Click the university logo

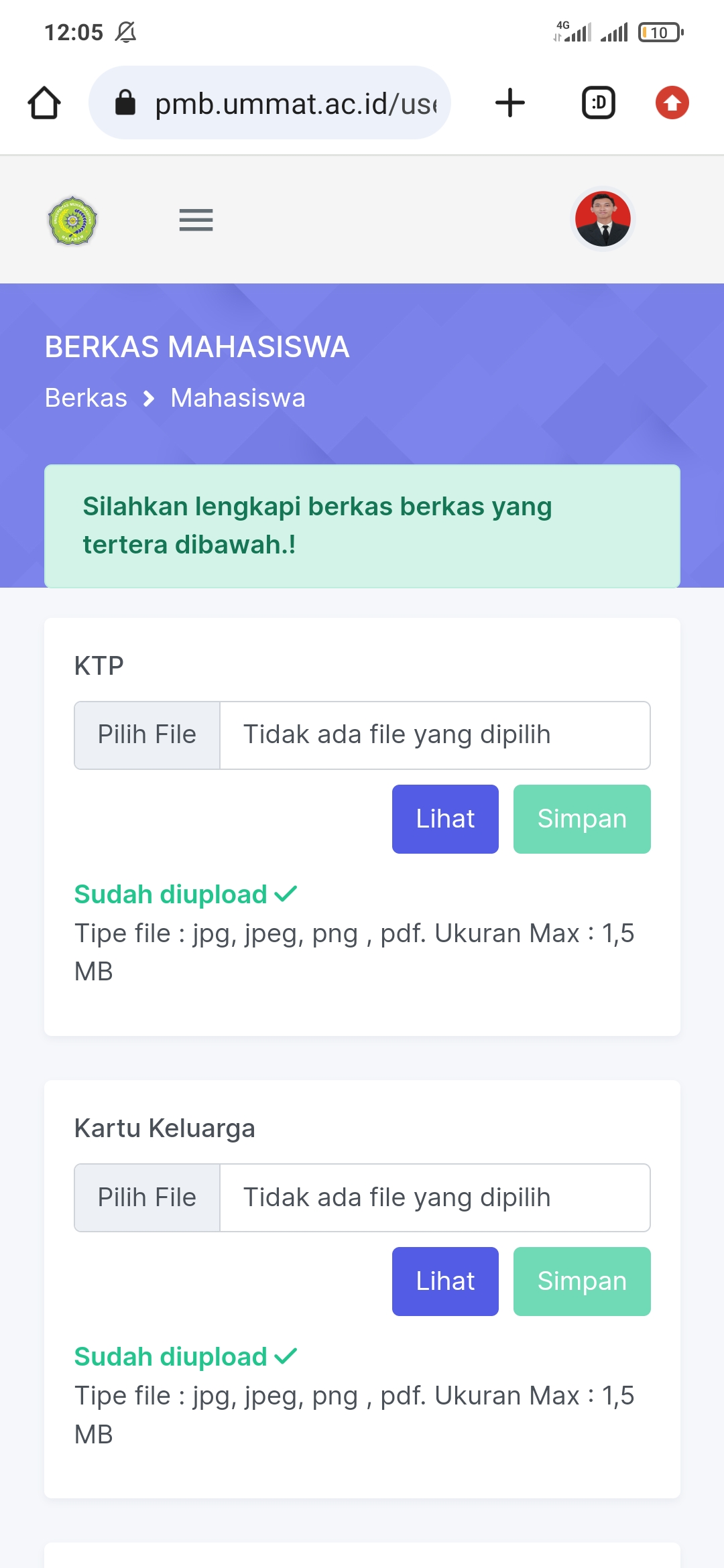point(73,220)
